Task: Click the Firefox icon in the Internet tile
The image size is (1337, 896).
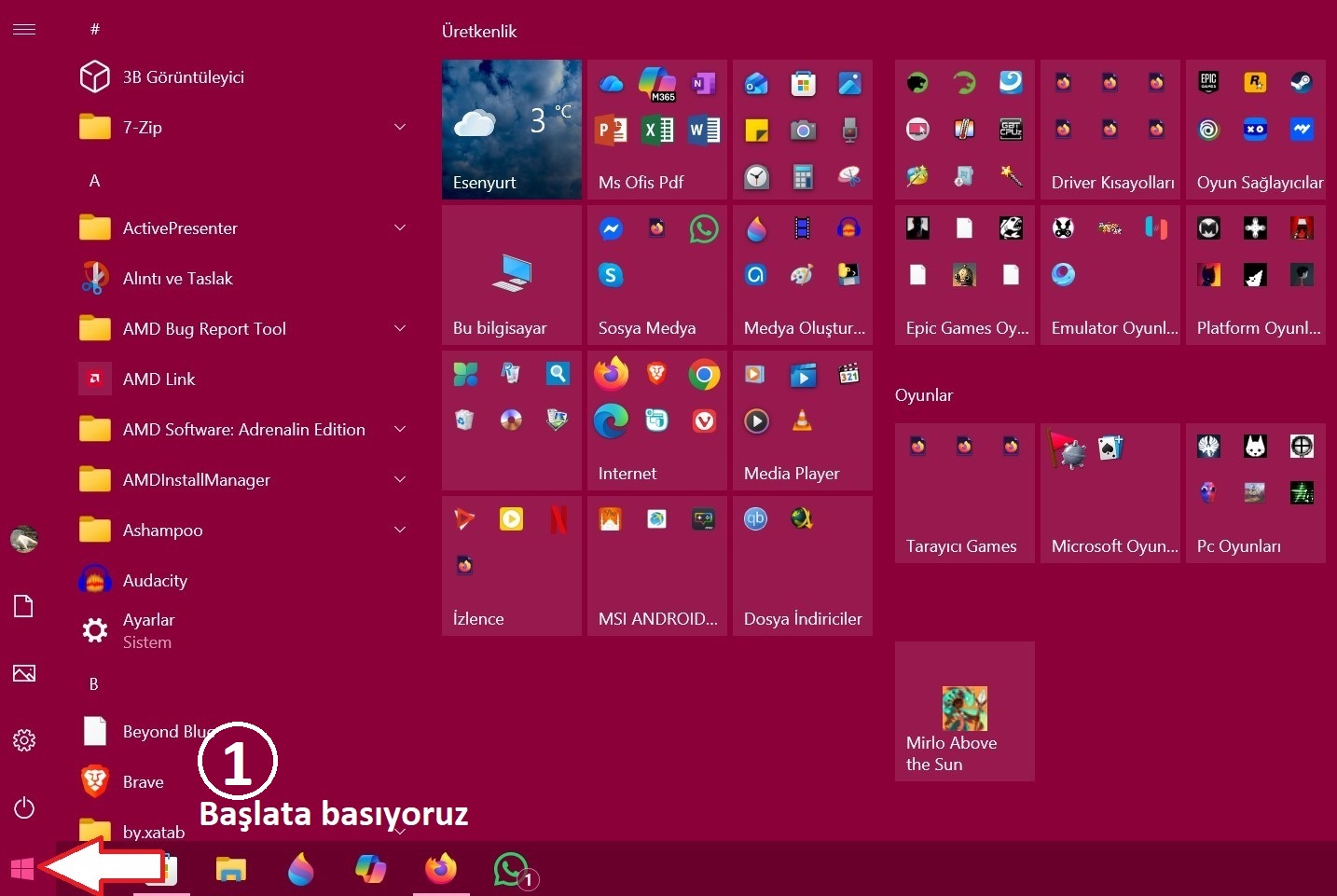Action: 611,374
